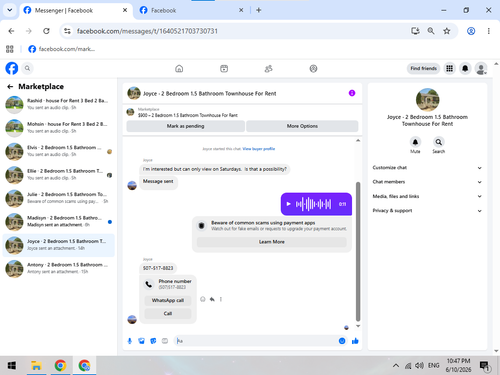Expand Privacy & support section
Image resolution: width=500 pixels, height=375 pixels.
coord(427,211)
